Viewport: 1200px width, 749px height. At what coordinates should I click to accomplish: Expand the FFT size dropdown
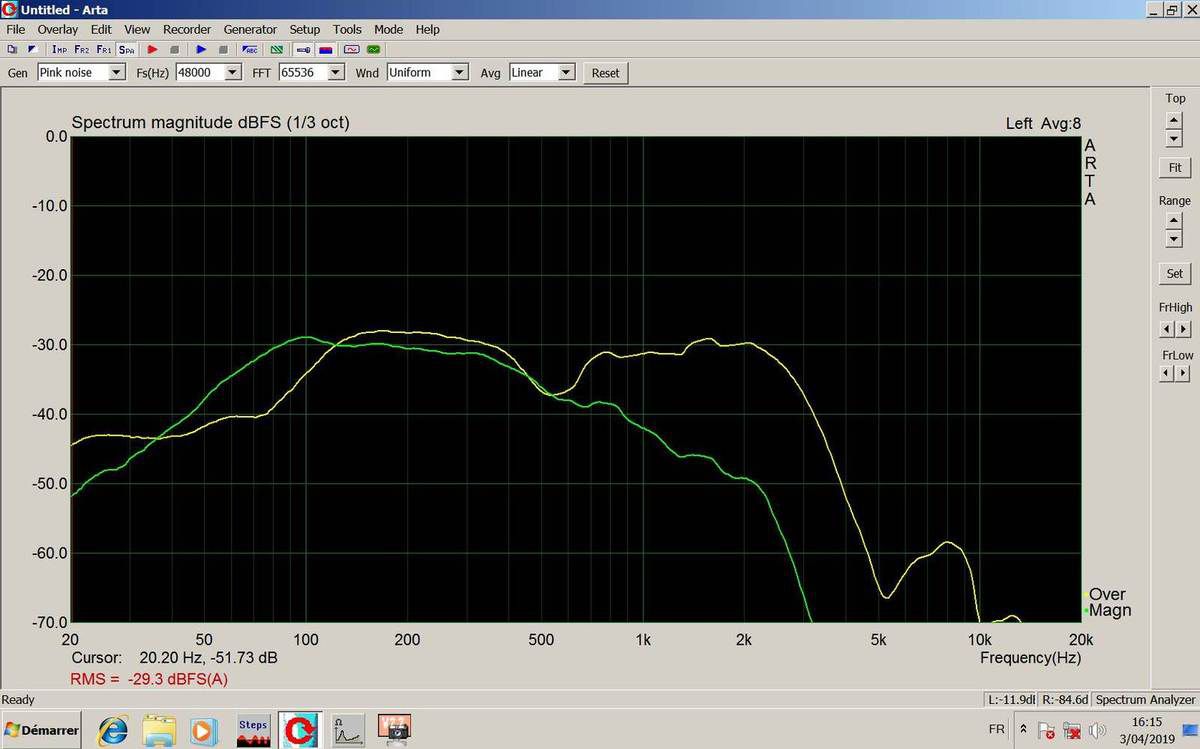click(x=336, y=72)
